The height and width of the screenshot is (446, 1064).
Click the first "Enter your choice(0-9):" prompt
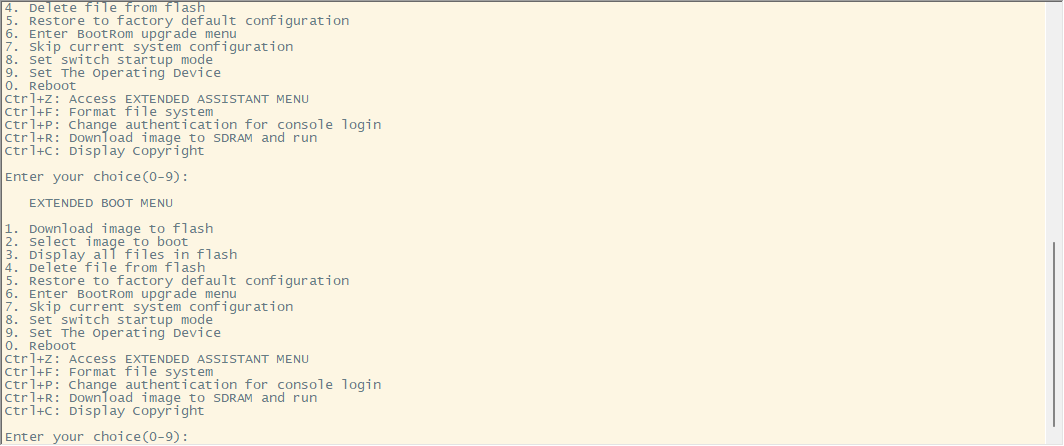(96, 177)
